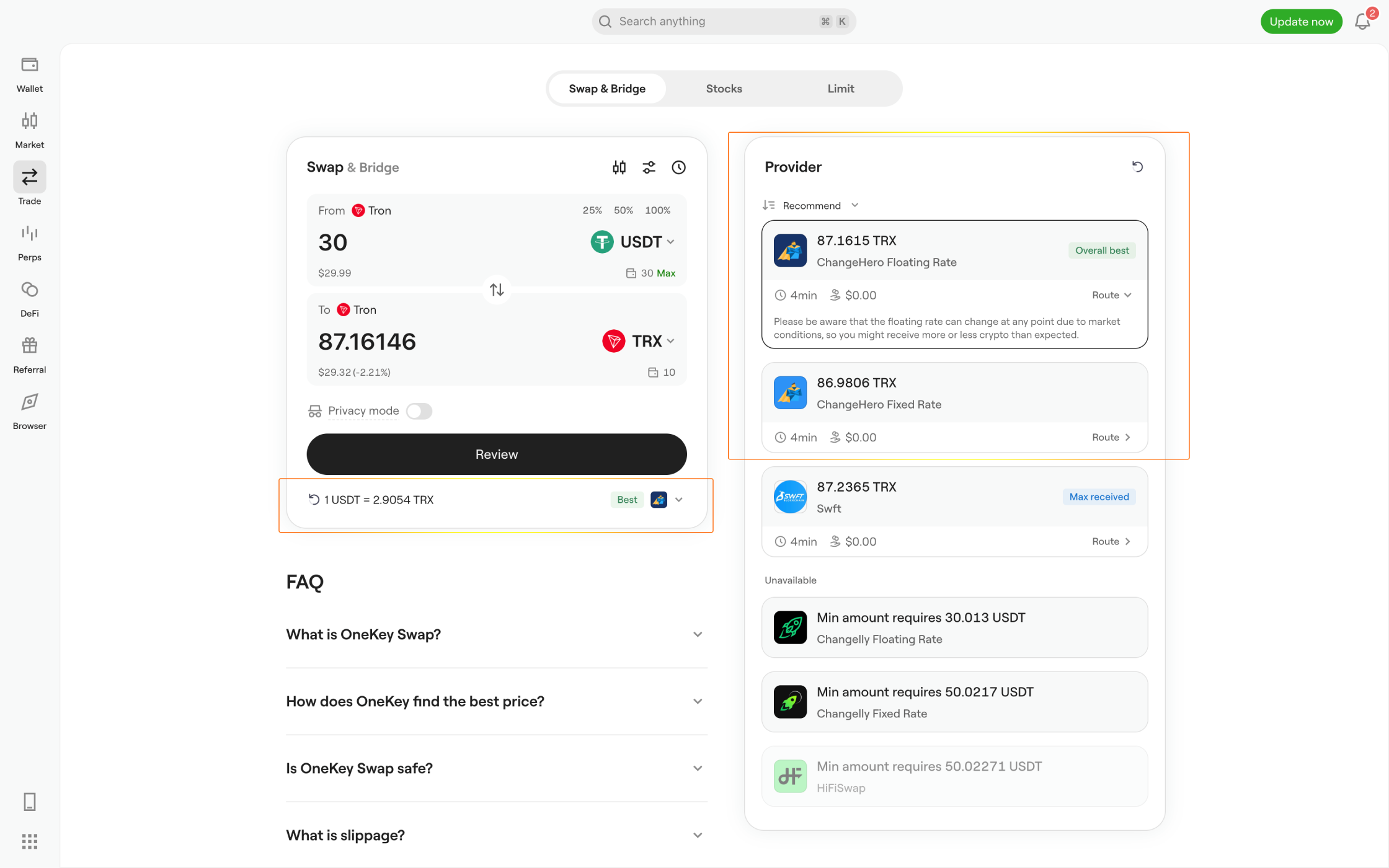
Task: Open the Browser compass icon
Action: [x=29, y=402]
